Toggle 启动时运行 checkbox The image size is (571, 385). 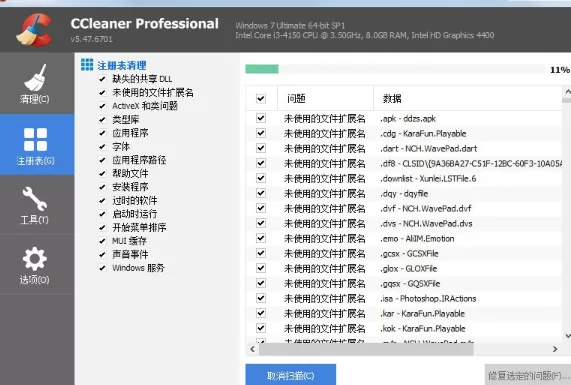point(102,214)
